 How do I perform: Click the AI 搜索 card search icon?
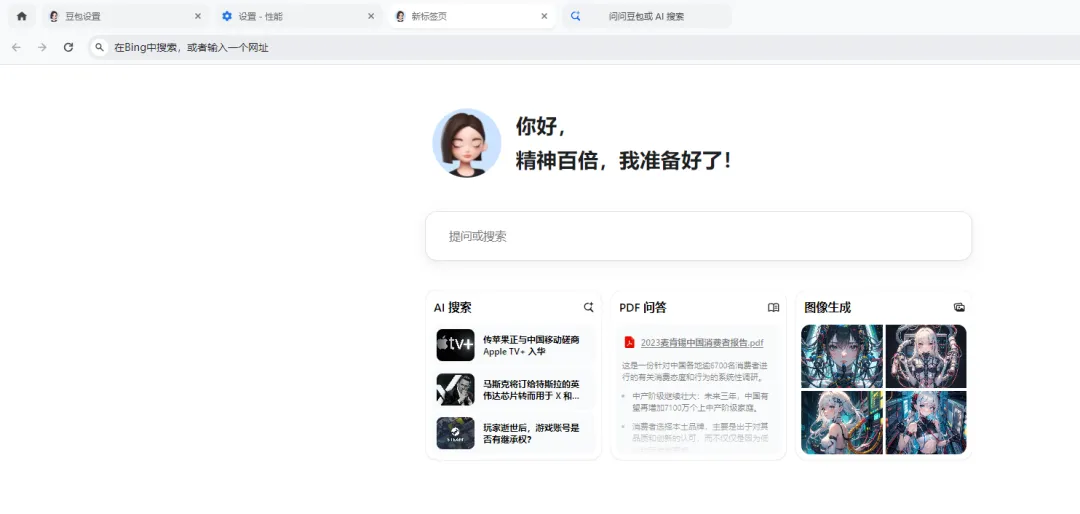(589, 307)
